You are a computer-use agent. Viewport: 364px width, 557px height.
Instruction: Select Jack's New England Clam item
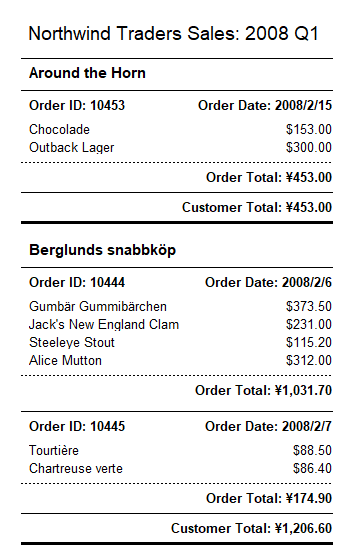click(x=104, y=325)
